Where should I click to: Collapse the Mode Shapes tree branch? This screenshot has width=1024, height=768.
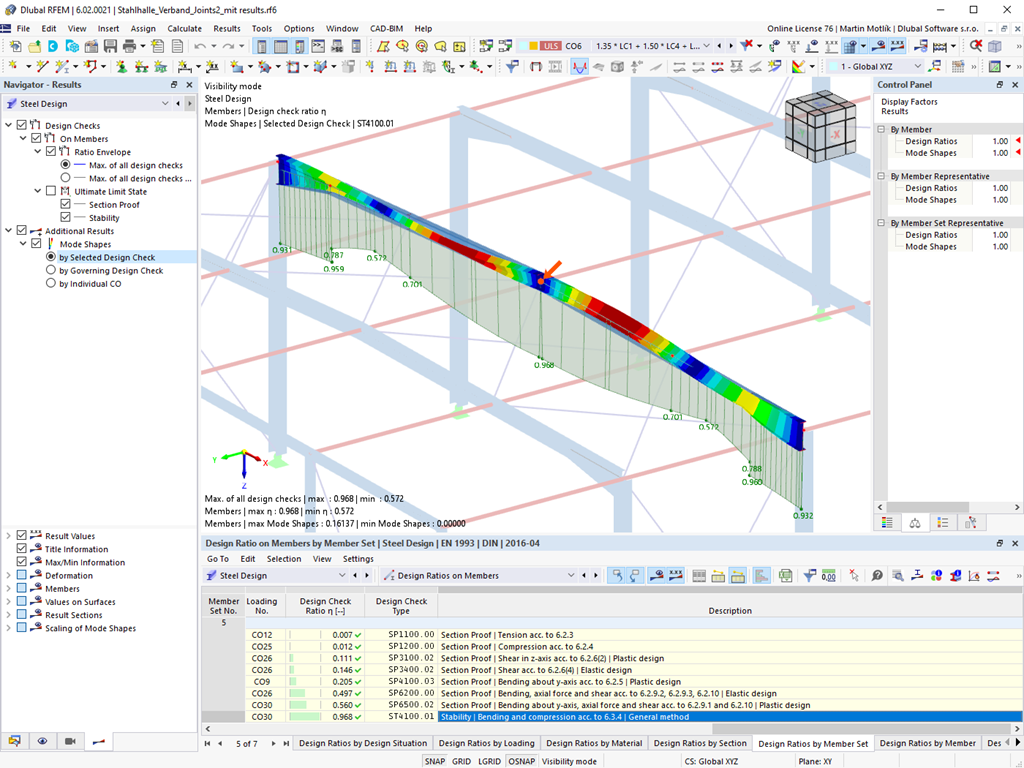(x=21, y=243)
